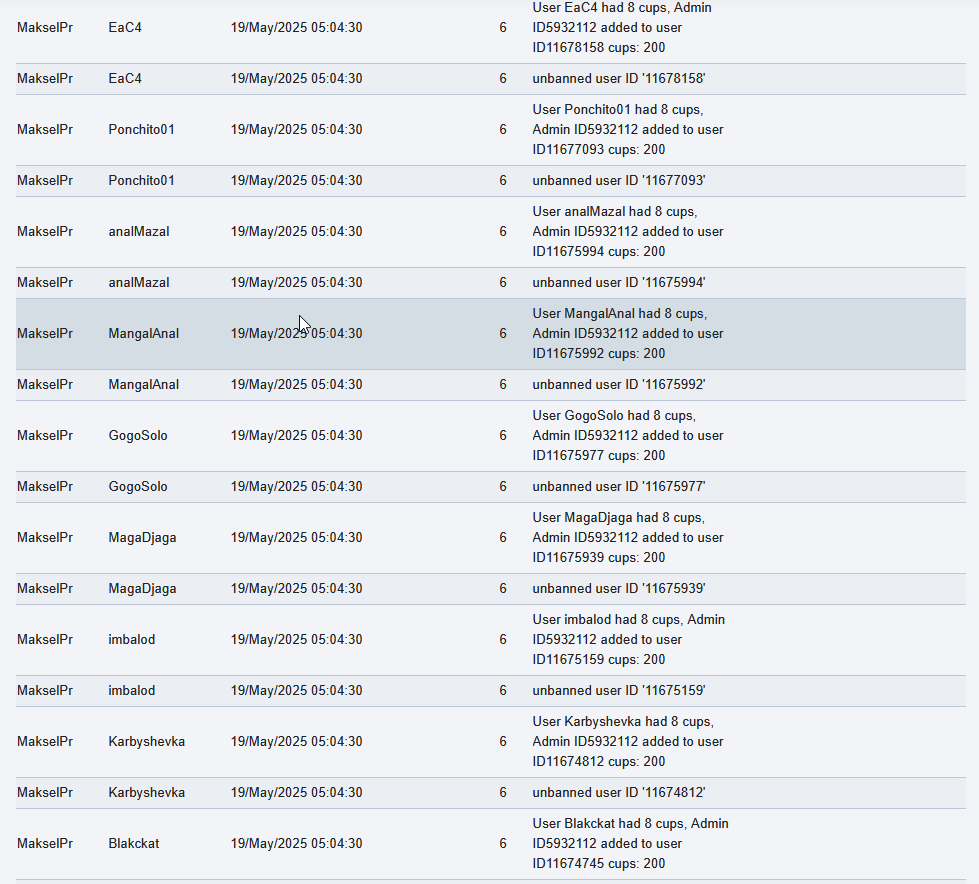
Task: Click the timestamp in the analMazal unbanned row
Action: tap(297, 283)
